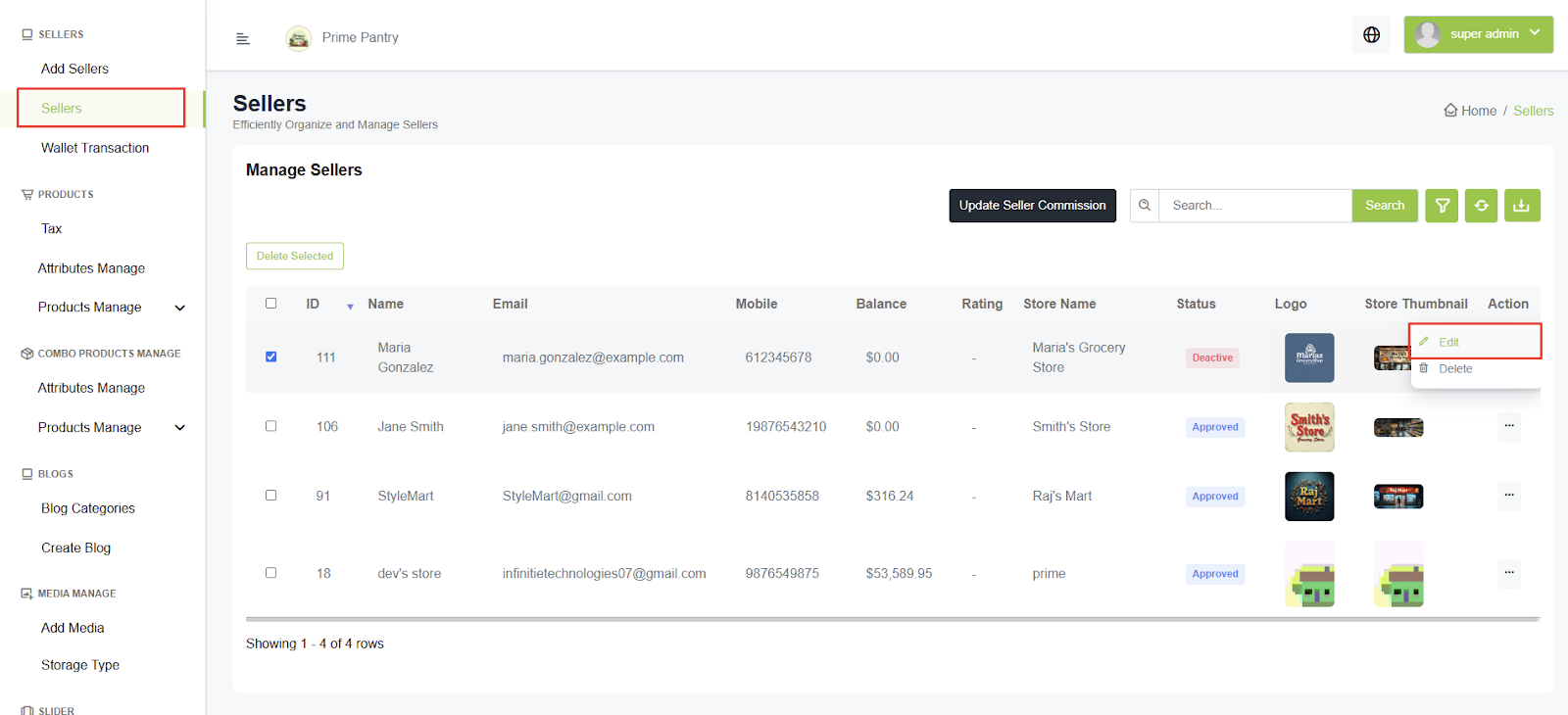Click the Deactive status badge
The image size is (1568, 715).
[x=1212, y=357]
